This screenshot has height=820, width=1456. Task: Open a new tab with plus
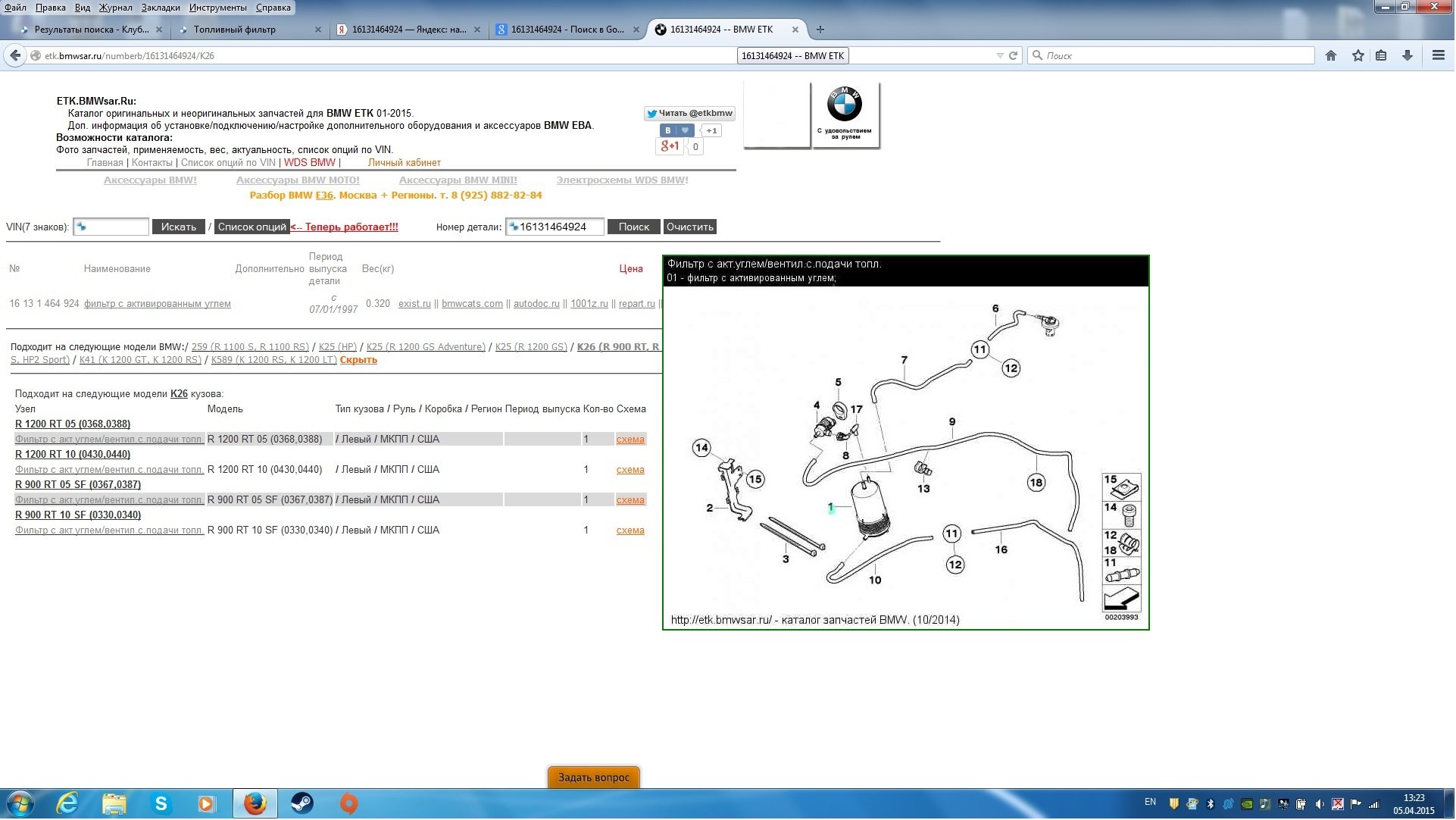click(x=820, y=30)
